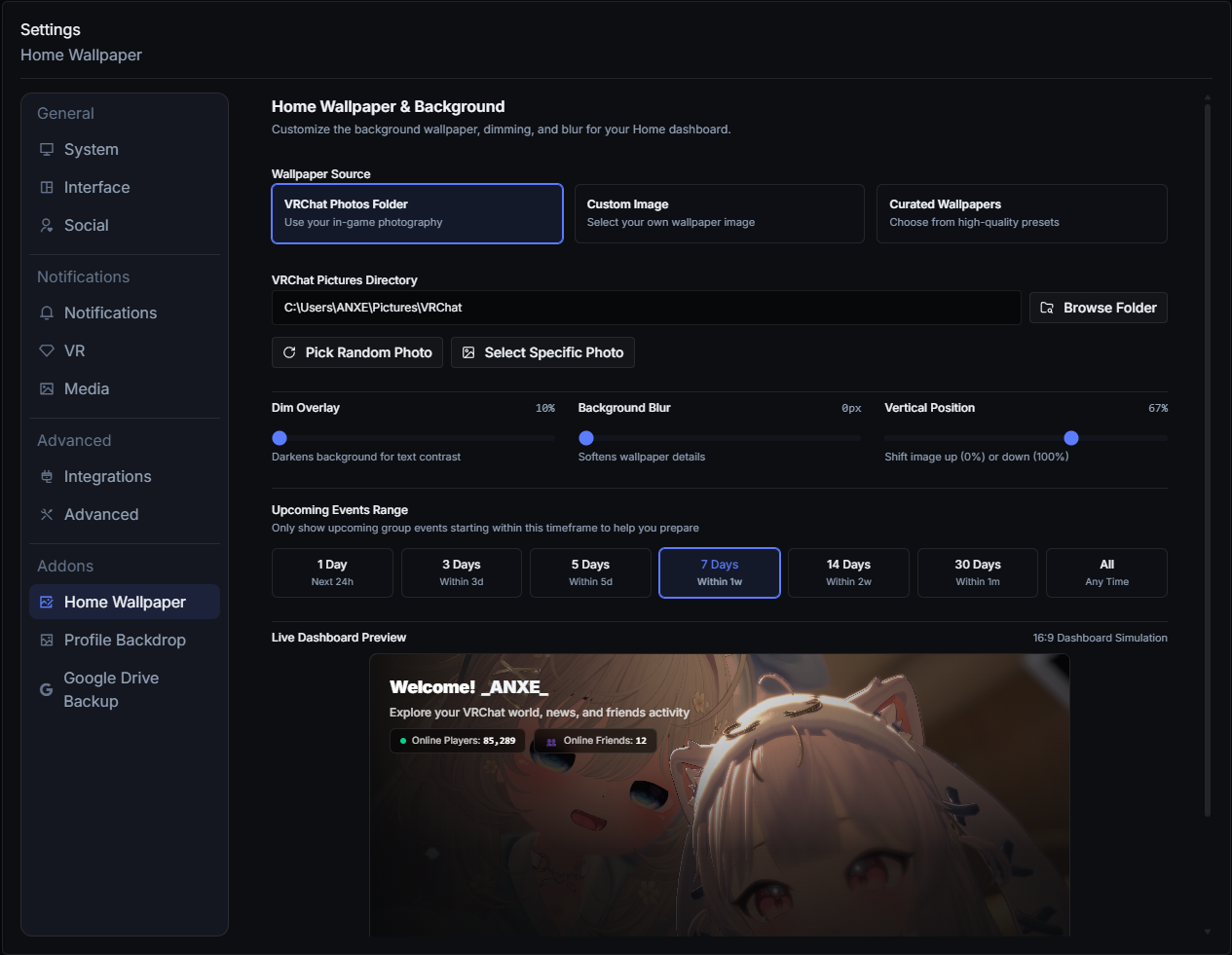Choose VRChat Photos Folder wallpaper source
This screenshot has width=1232, height=955.
[x=417, y=213]
